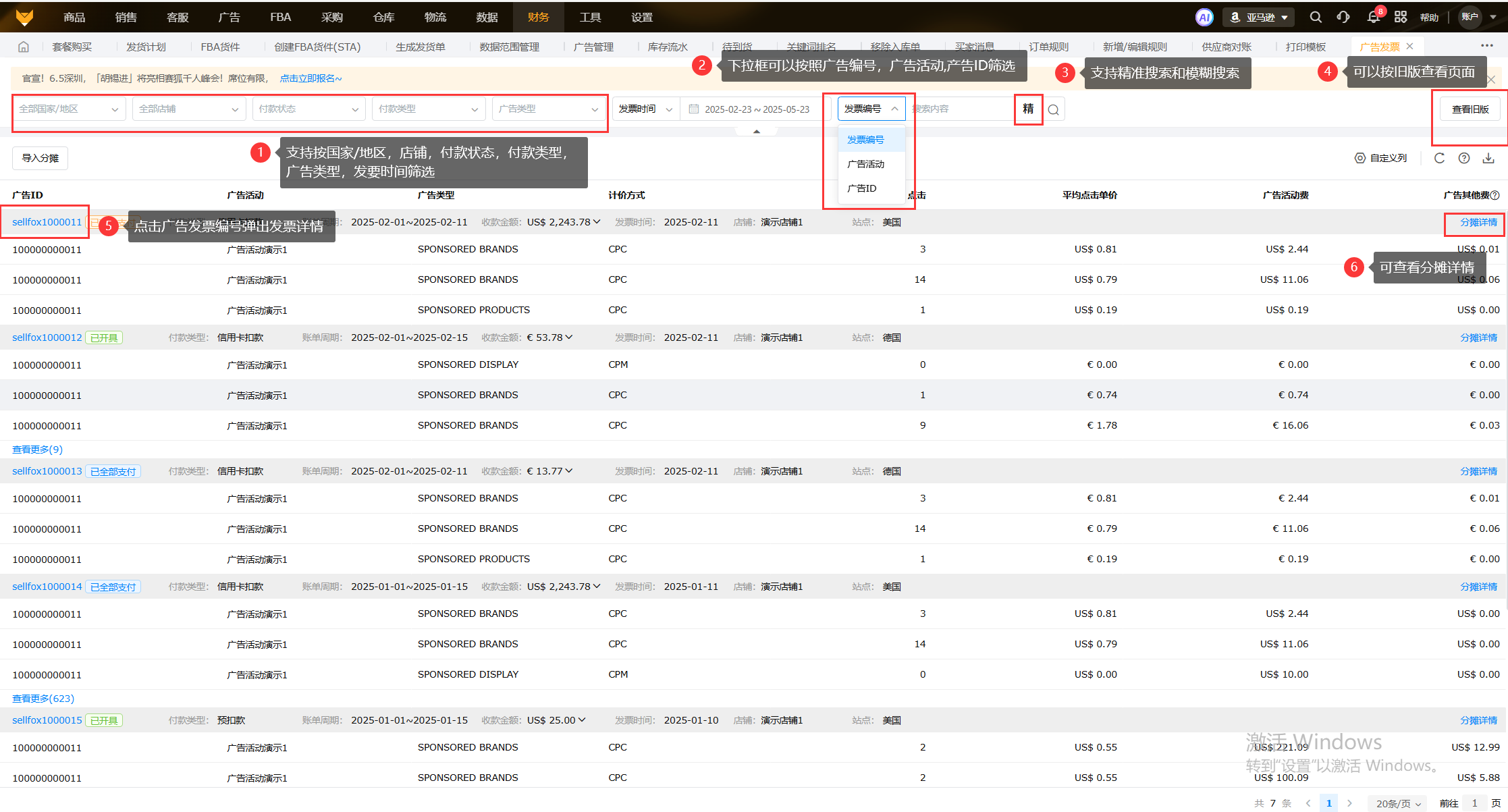The width and height of the screenshot is (1508, 812).
Task: Open the apps grid icon
Action: coord(1401,17)
